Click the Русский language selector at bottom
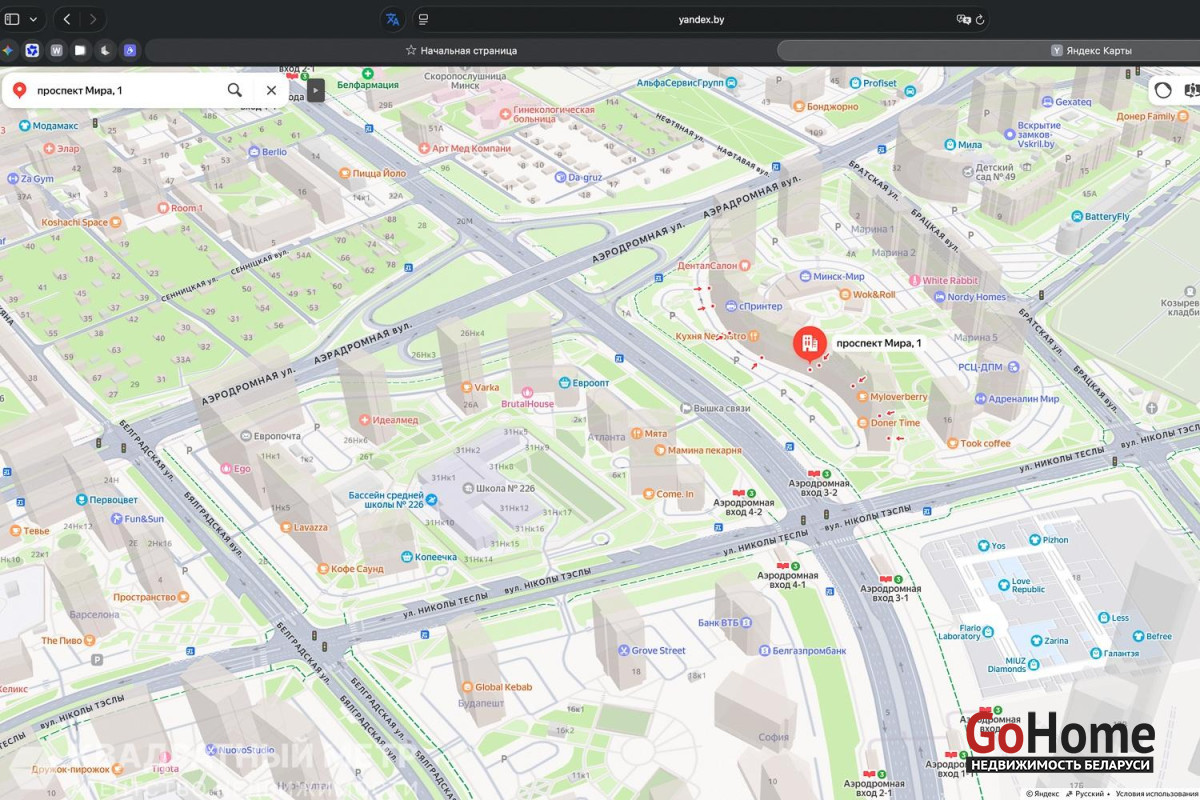The width and height of the screenshot is (1200, 800). [1087, 793]
